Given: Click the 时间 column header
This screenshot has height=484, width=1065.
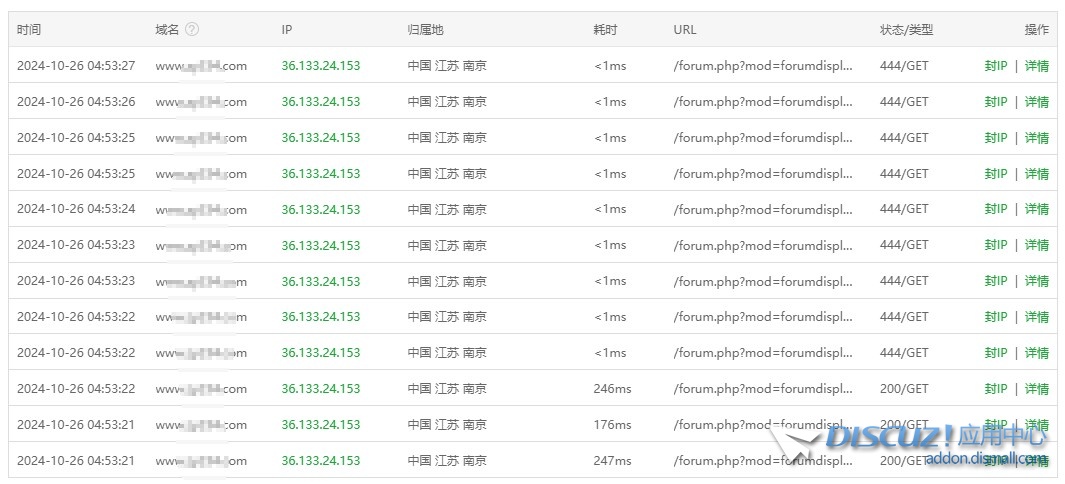Looking at the screenshot, I should [29, 30].
